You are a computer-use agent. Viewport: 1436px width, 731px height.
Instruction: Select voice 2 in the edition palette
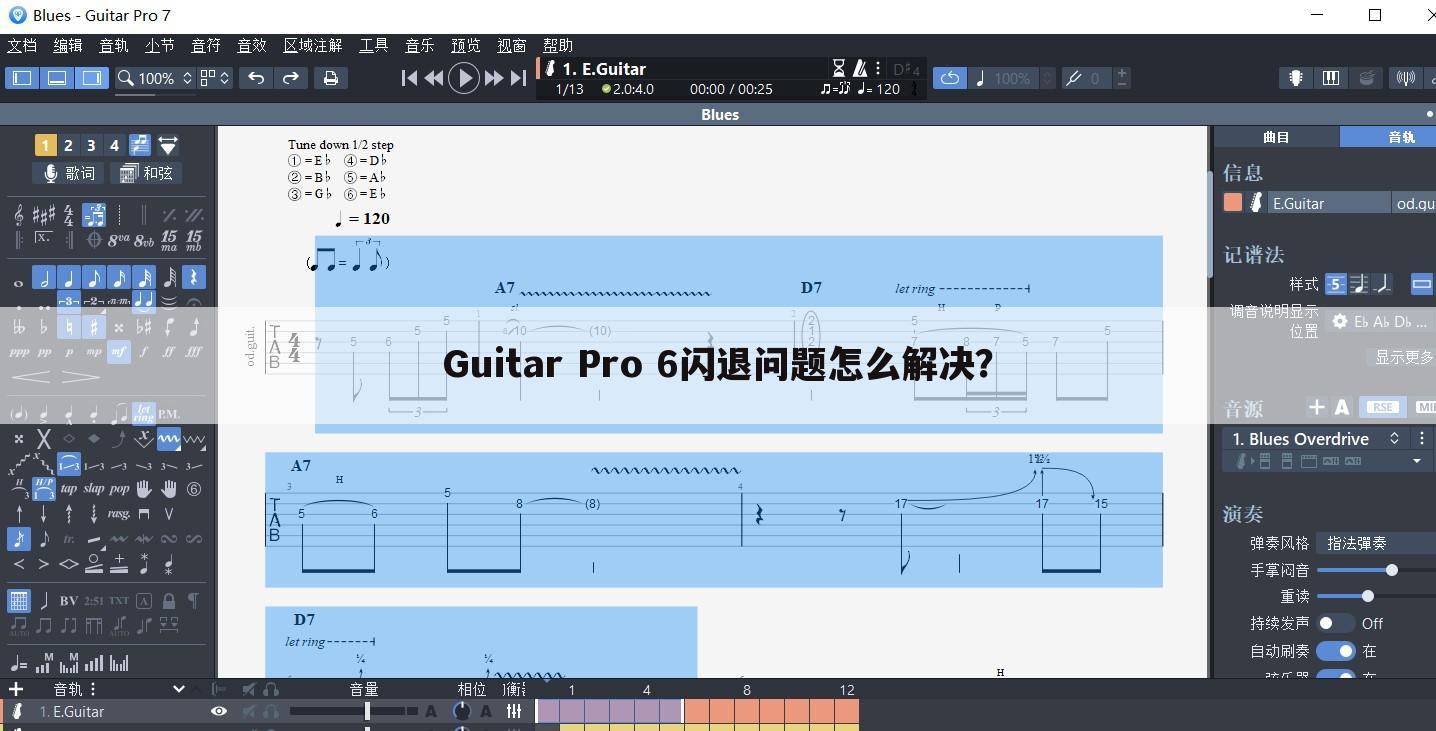[x=68, y=146]
